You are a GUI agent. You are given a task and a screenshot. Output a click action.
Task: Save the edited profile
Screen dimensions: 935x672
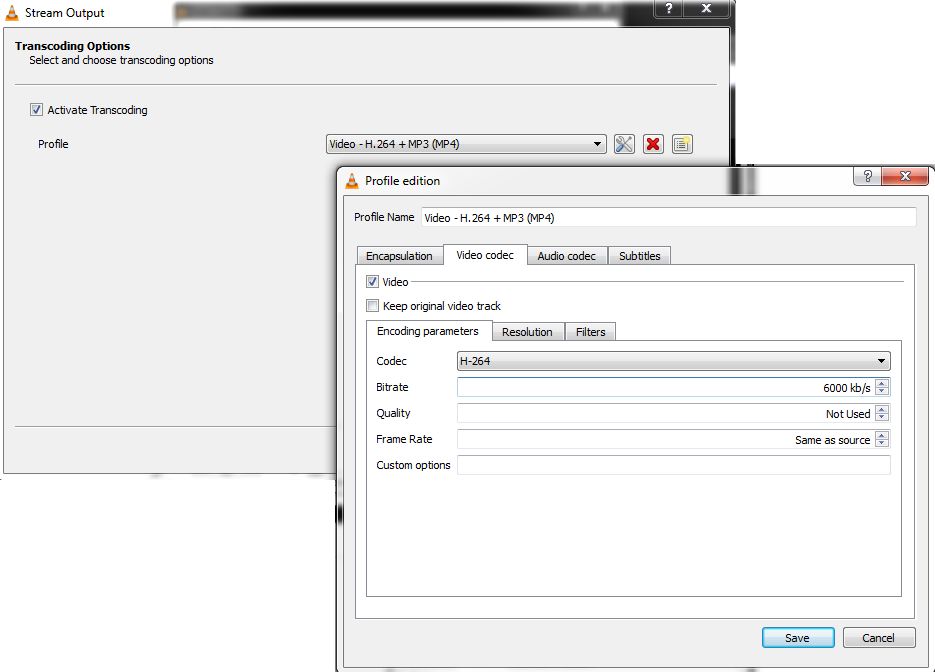point(797,637)
